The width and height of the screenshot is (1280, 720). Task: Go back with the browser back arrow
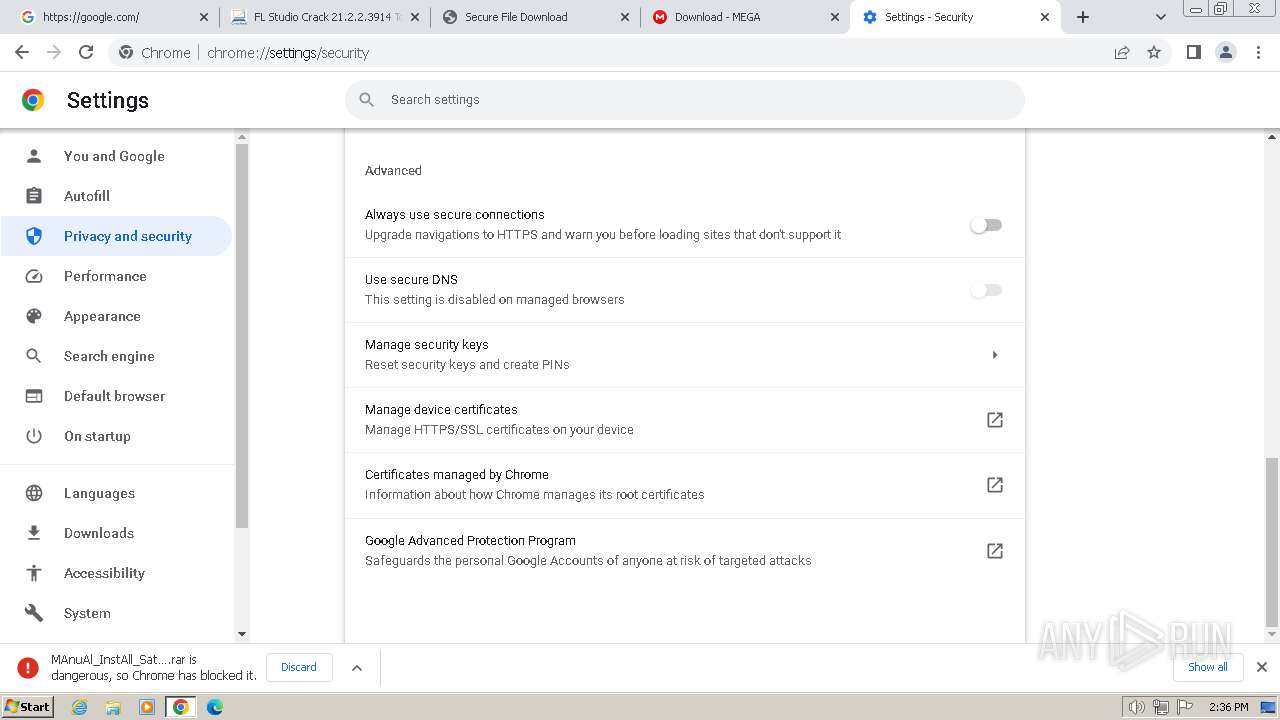coord(22,53)
